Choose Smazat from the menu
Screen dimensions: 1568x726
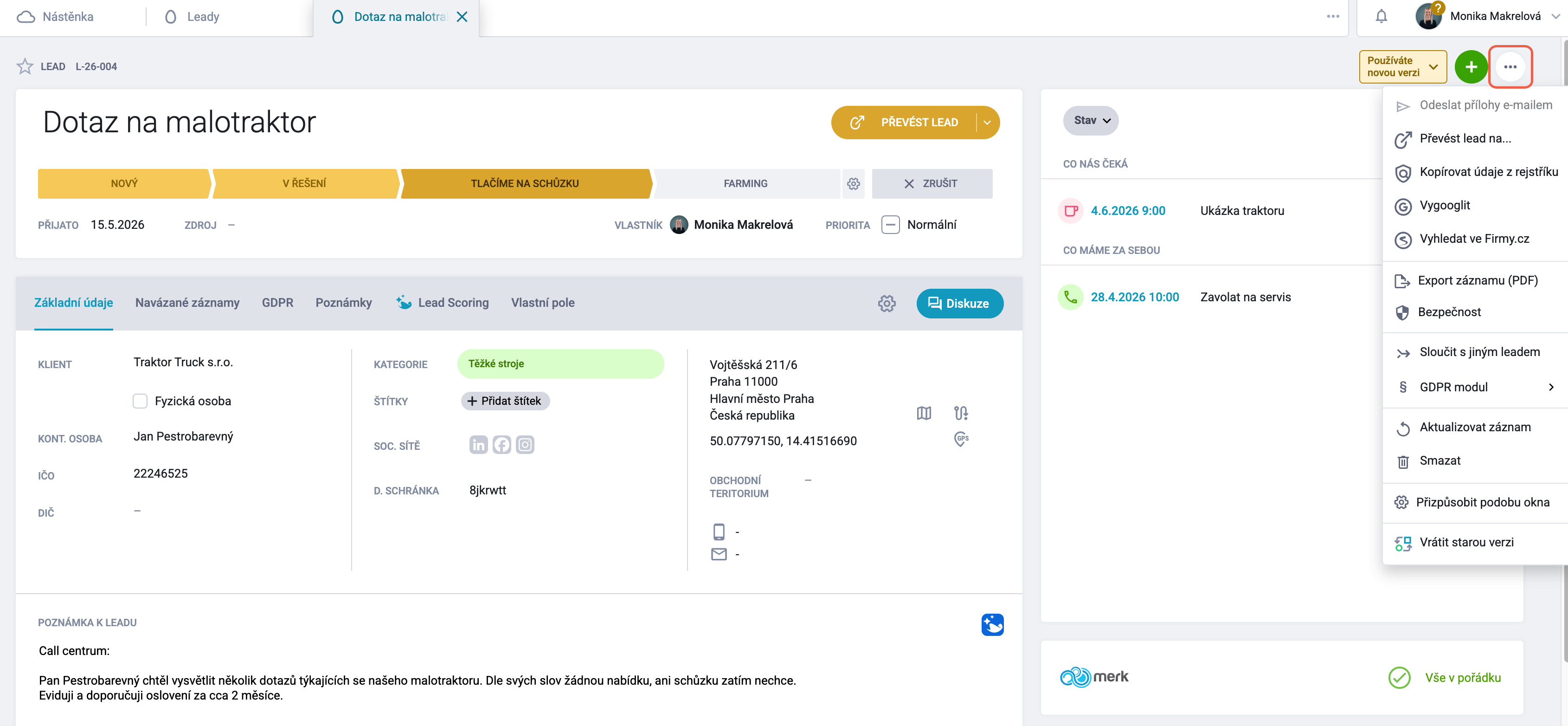pos(1475,461)
